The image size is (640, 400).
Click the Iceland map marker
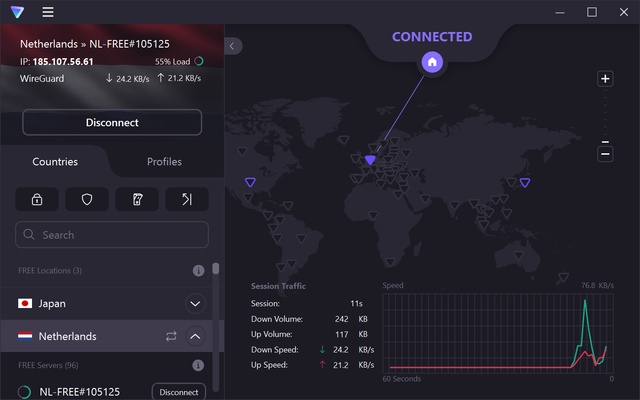(x=344, y=140)
